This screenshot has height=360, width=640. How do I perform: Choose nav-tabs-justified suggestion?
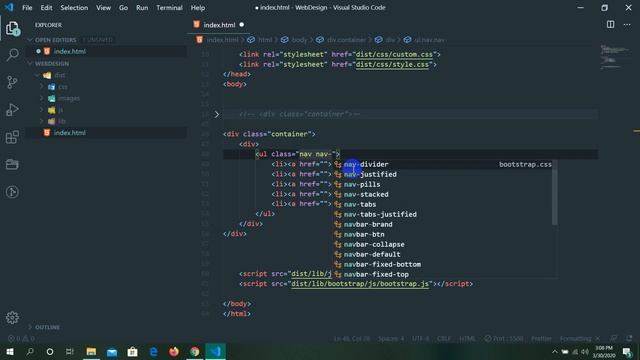(x=442, y=214)
